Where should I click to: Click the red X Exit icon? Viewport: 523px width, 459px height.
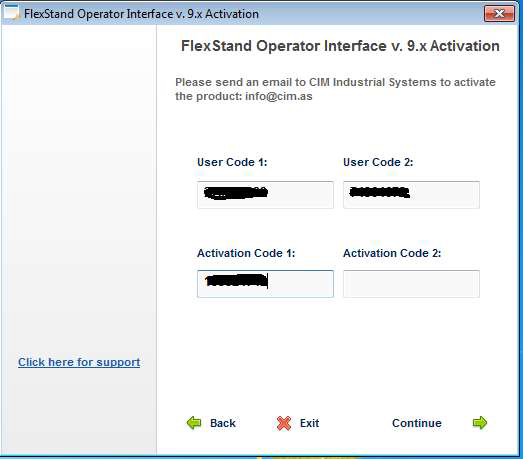click(x=284, y=423)
